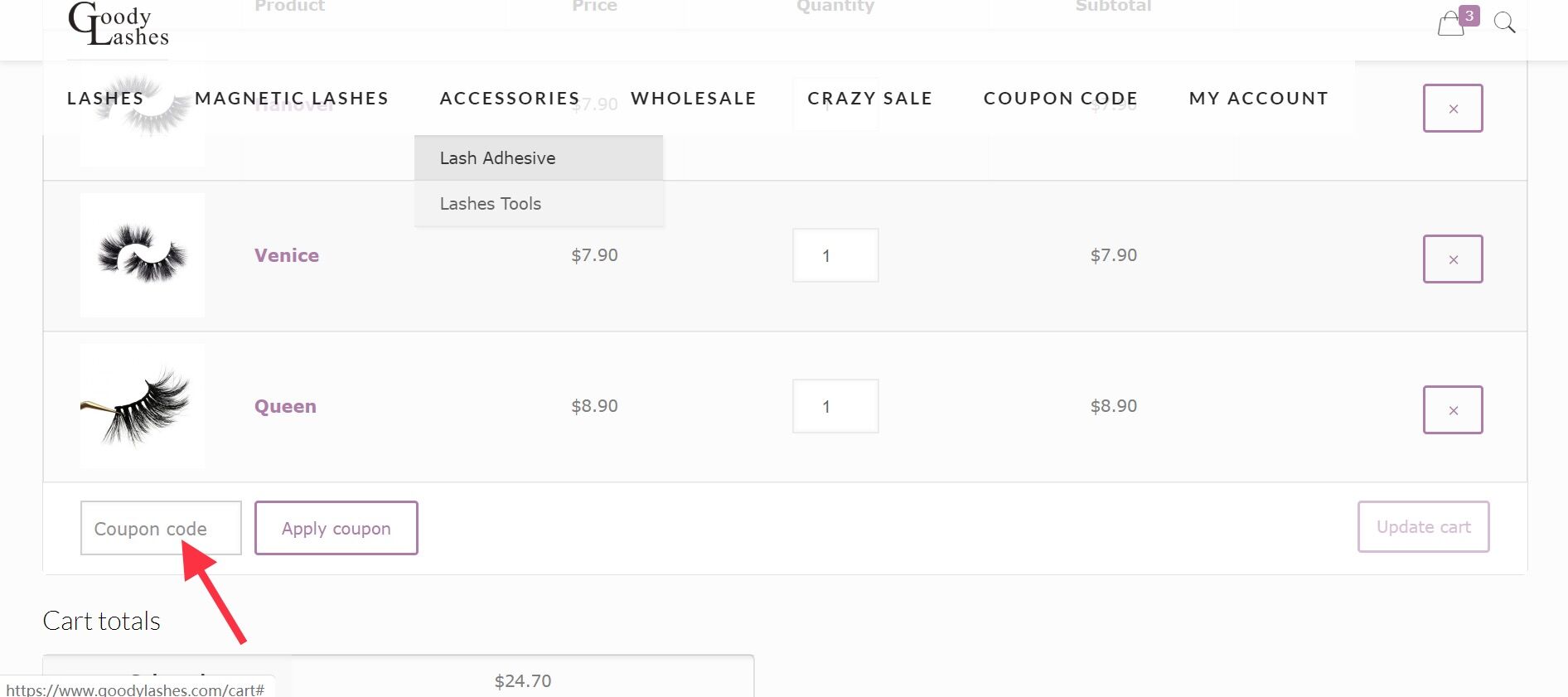Click the $24.70 cart total value
Screen dimensions: 1568x697
[523, 681]
